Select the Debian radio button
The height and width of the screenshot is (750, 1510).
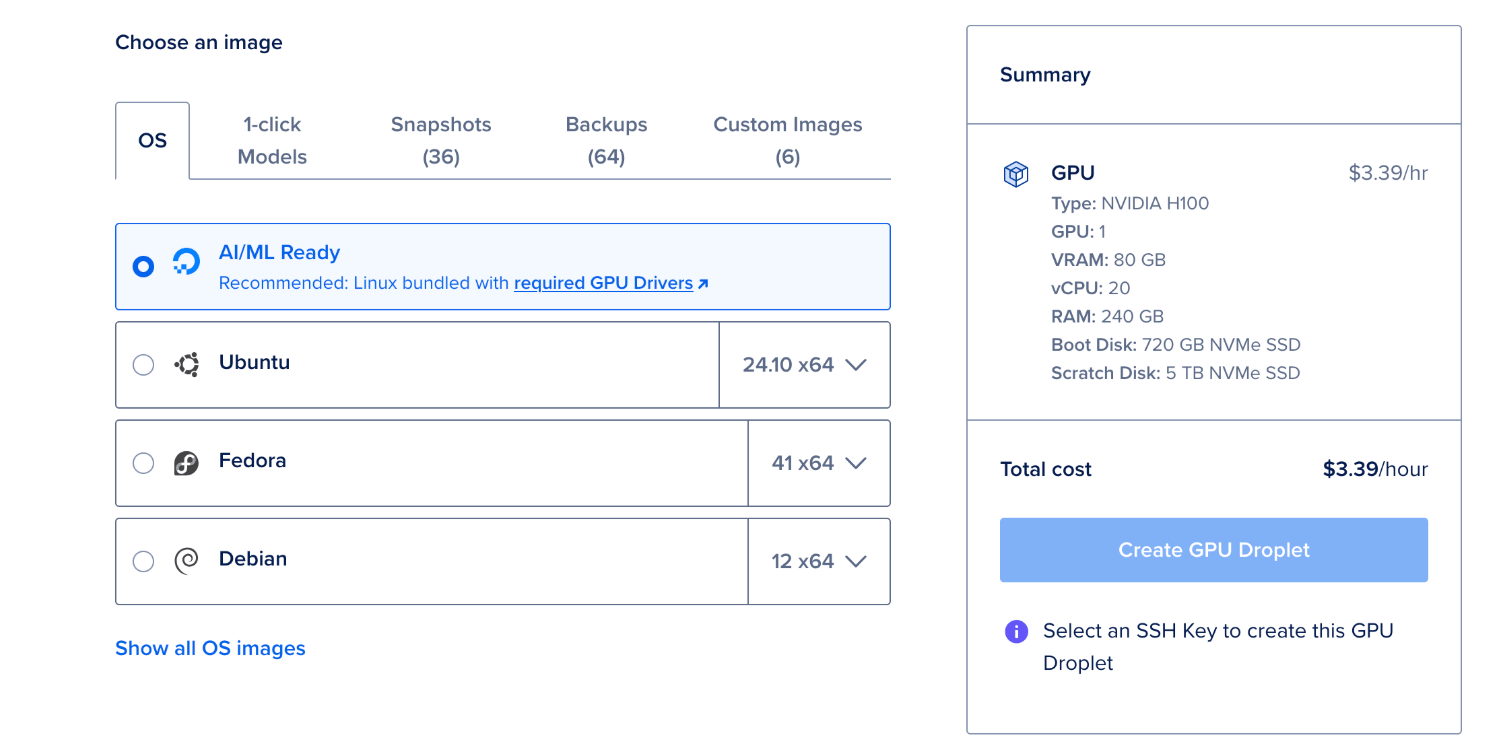[x=143, y=561]
